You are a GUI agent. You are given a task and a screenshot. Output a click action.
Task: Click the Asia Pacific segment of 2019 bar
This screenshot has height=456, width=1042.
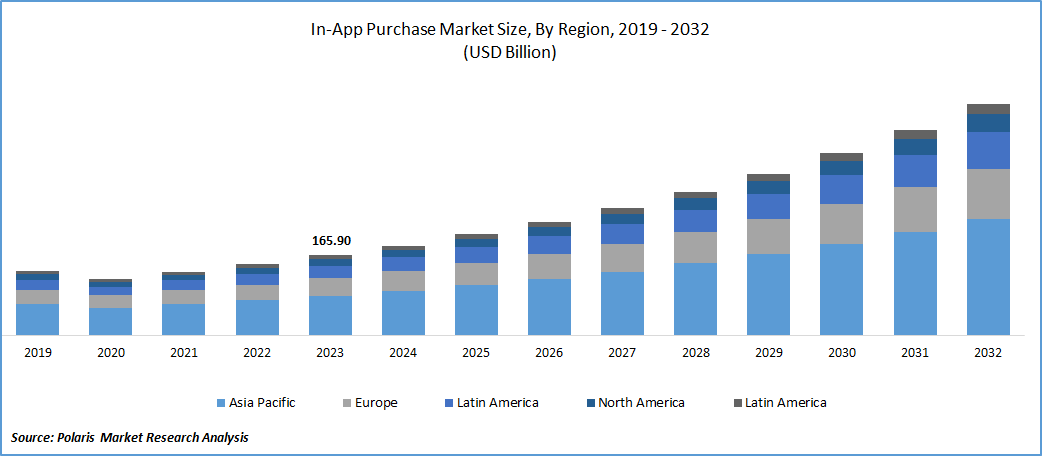[37, 320]
